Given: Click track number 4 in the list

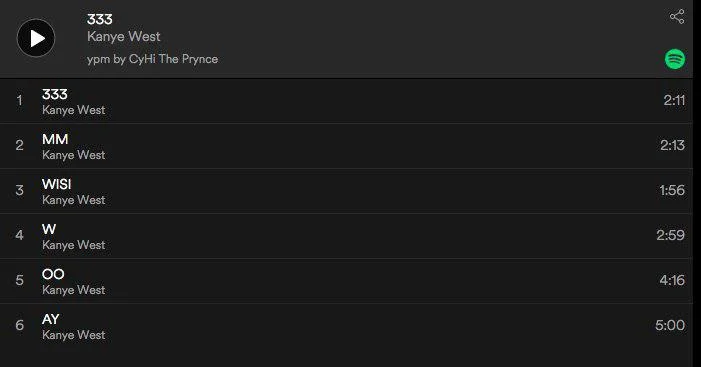Looking at the screenshot, I should click(19, 235).
